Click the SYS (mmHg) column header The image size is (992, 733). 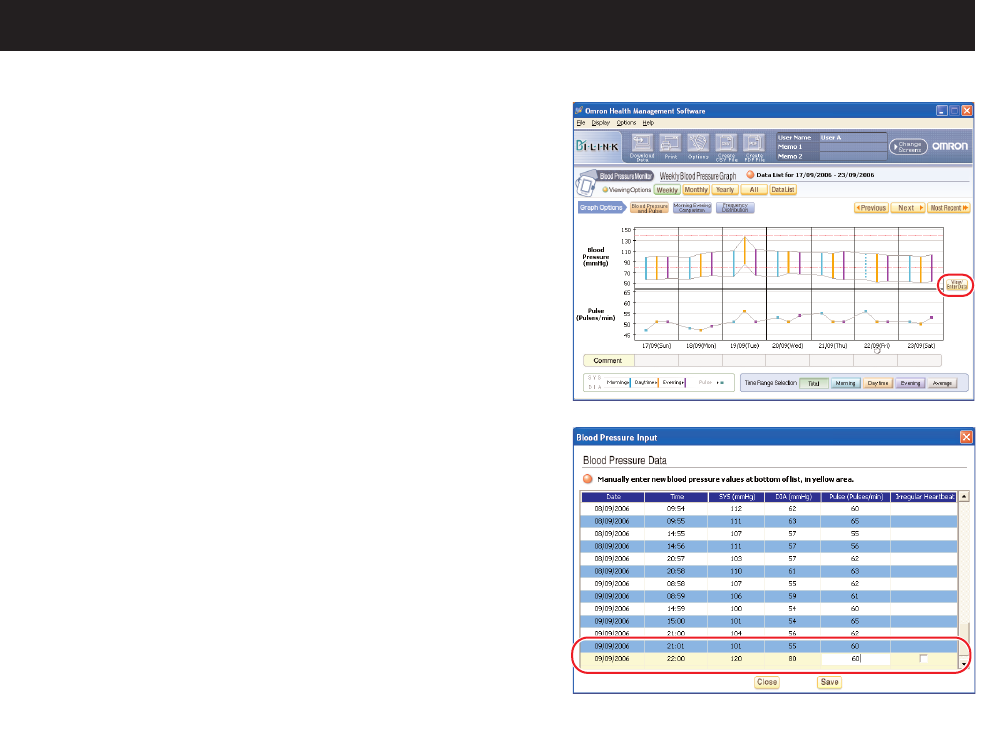point(736,497)
